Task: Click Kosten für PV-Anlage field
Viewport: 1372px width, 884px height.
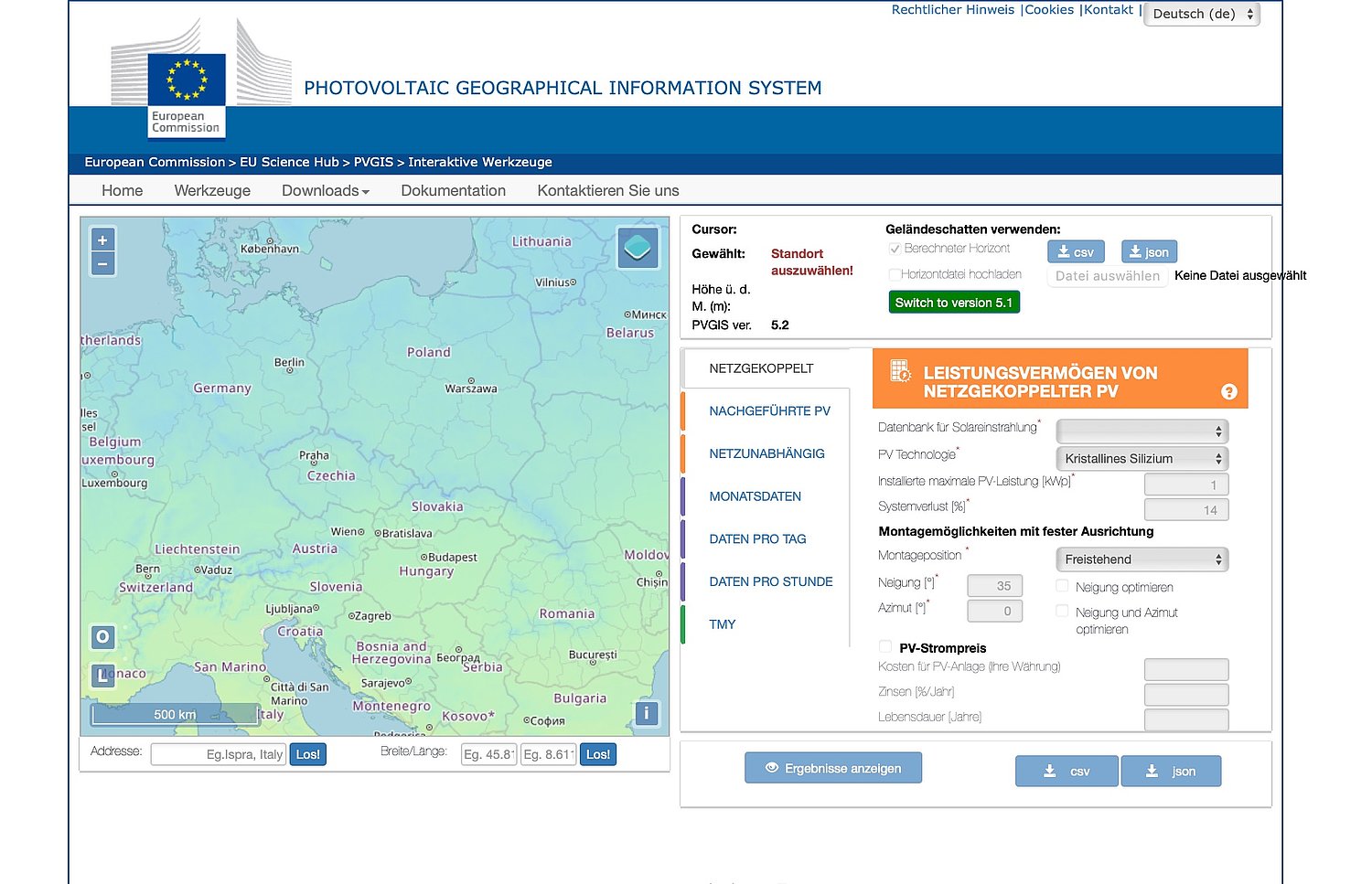Action: point(1186,669)
